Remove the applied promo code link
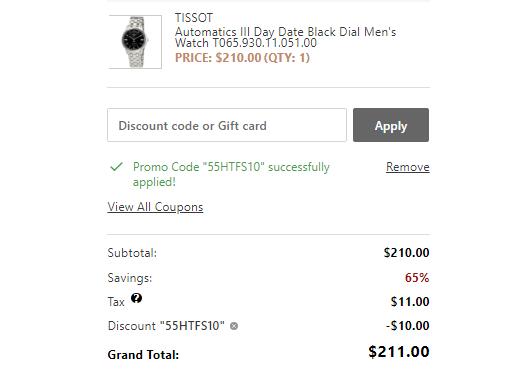 (408, 167)
